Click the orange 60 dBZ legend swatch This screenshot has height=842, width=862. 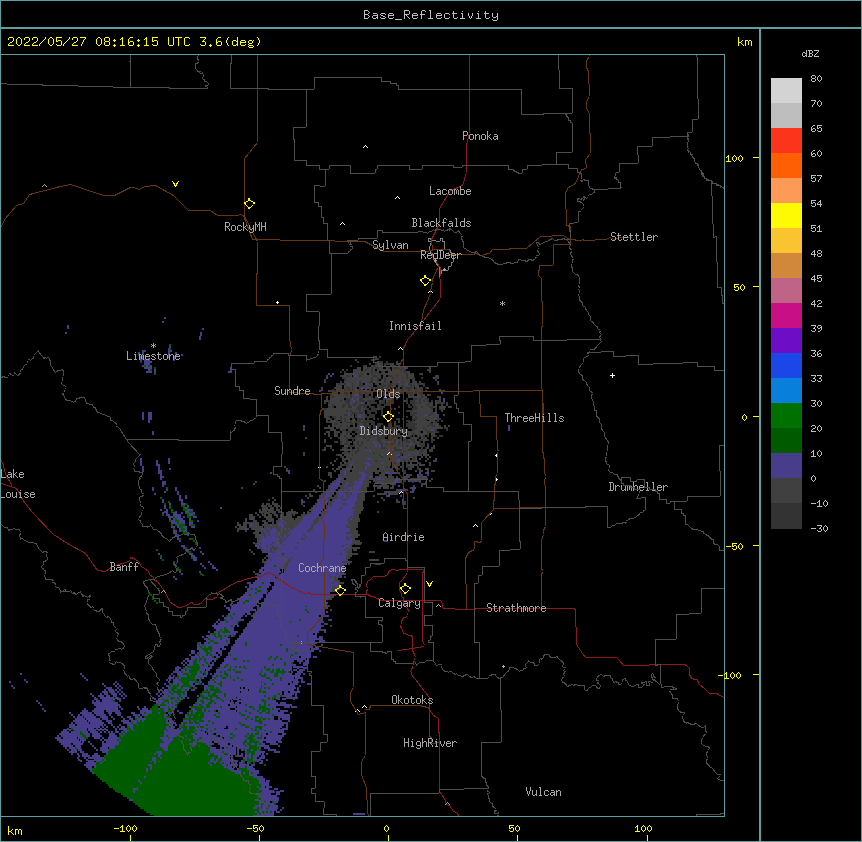pos(786,165)
